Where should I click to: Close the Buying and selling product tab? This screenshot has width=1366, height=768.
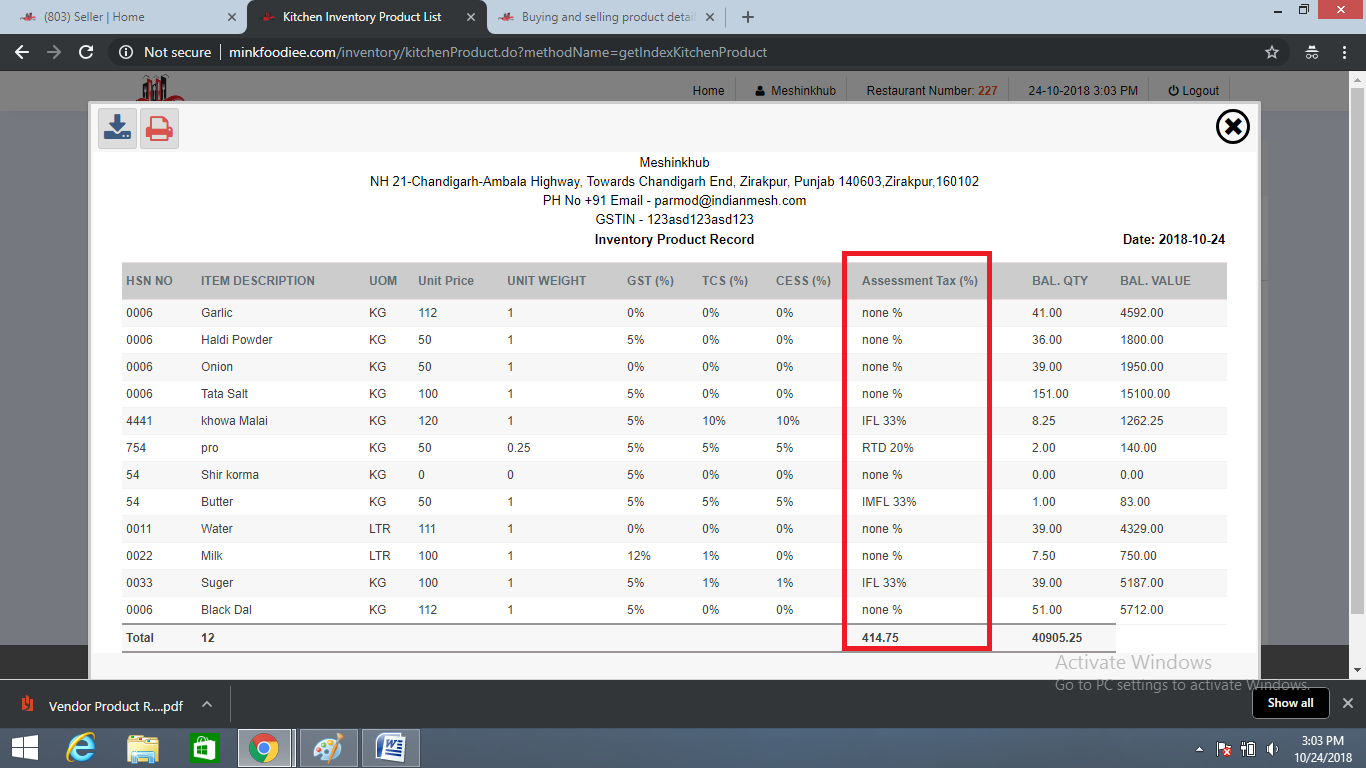point(710,17)
